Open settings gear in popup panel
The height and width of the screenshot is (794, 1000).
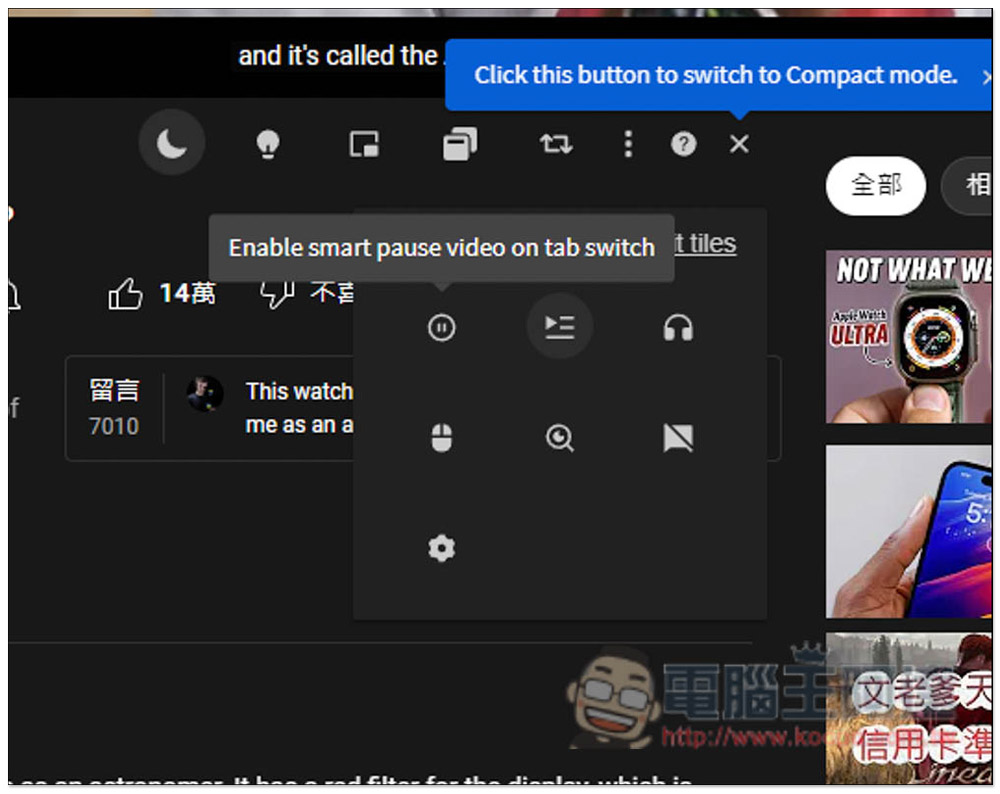441,548
